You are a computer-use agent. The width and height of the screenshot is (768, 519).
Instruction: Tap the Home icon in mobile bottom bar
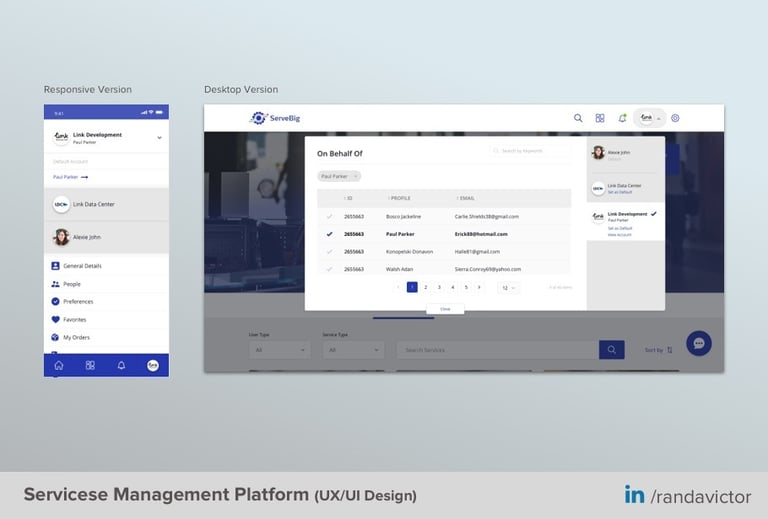coord(59,365)
